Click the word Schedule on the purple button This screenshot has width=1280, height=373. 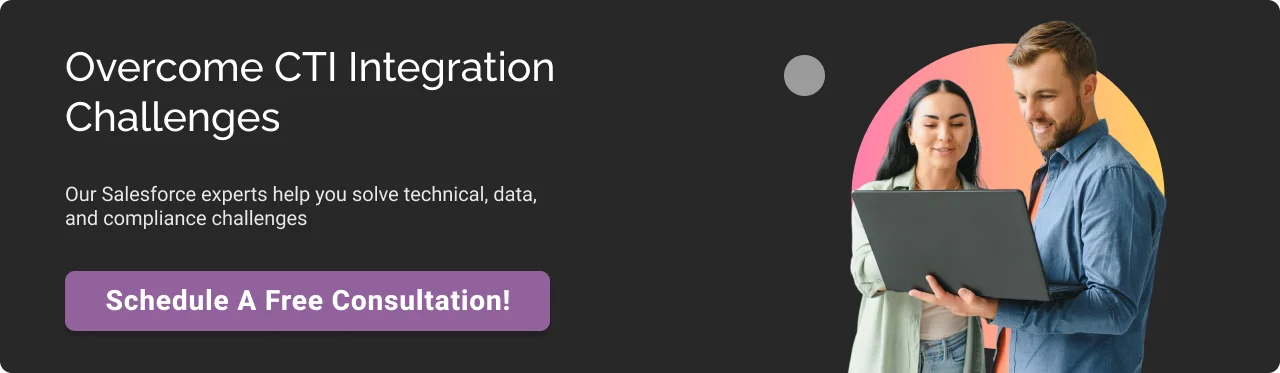[152, 300]
